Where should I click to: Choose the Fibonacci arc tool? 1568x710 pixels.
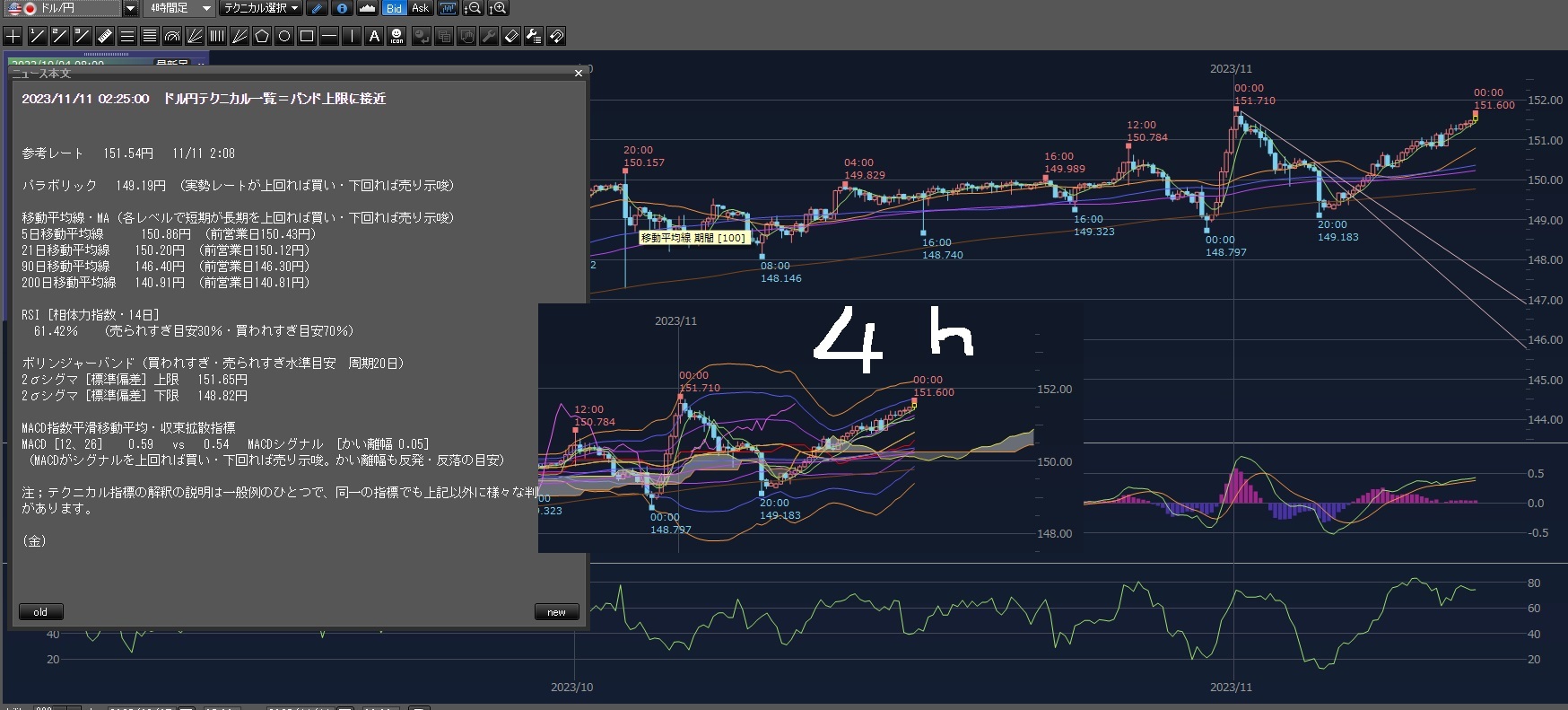pyautogui.click(x=171, y=36)
